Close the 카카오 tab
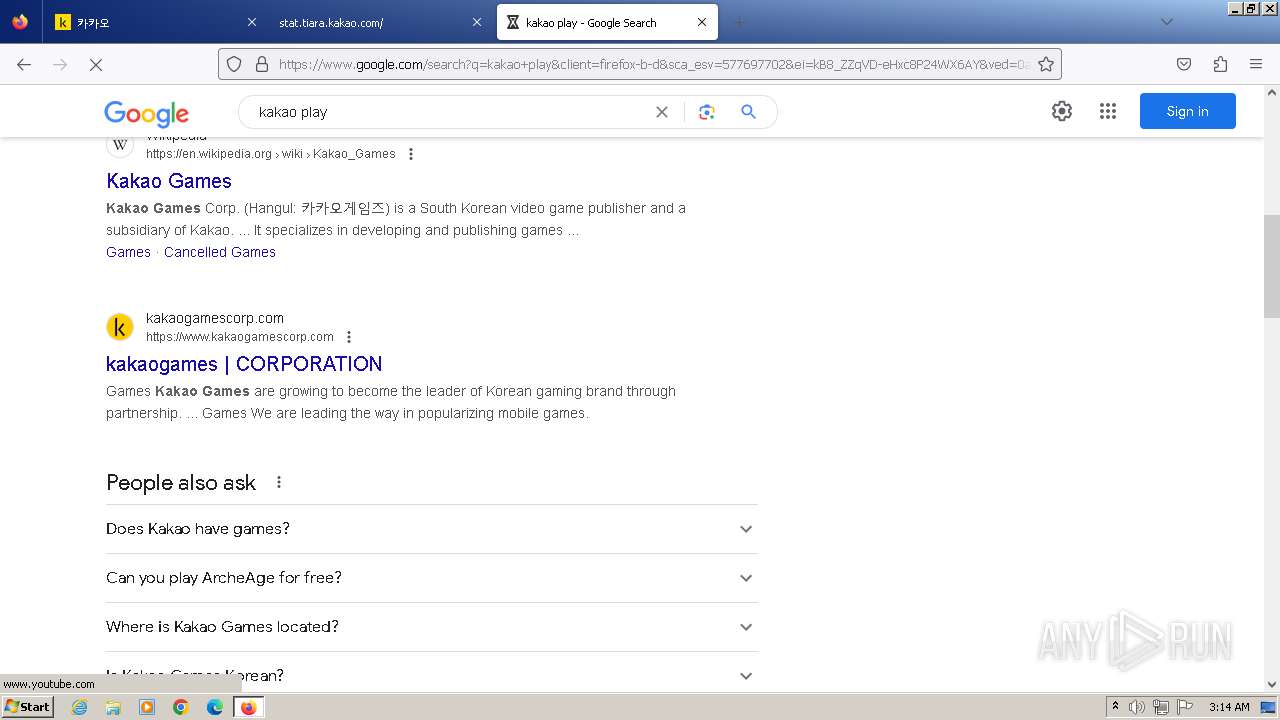Image resolution: width=1280 pixels, height=720 pixels. pyautogui.click(x=251, y=22)
